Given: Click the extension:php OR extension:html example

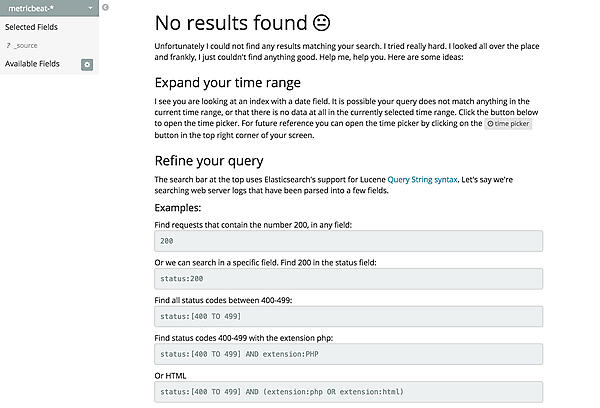Looking at the screenshot, I should pyautogui.click(x=348, y=391).
